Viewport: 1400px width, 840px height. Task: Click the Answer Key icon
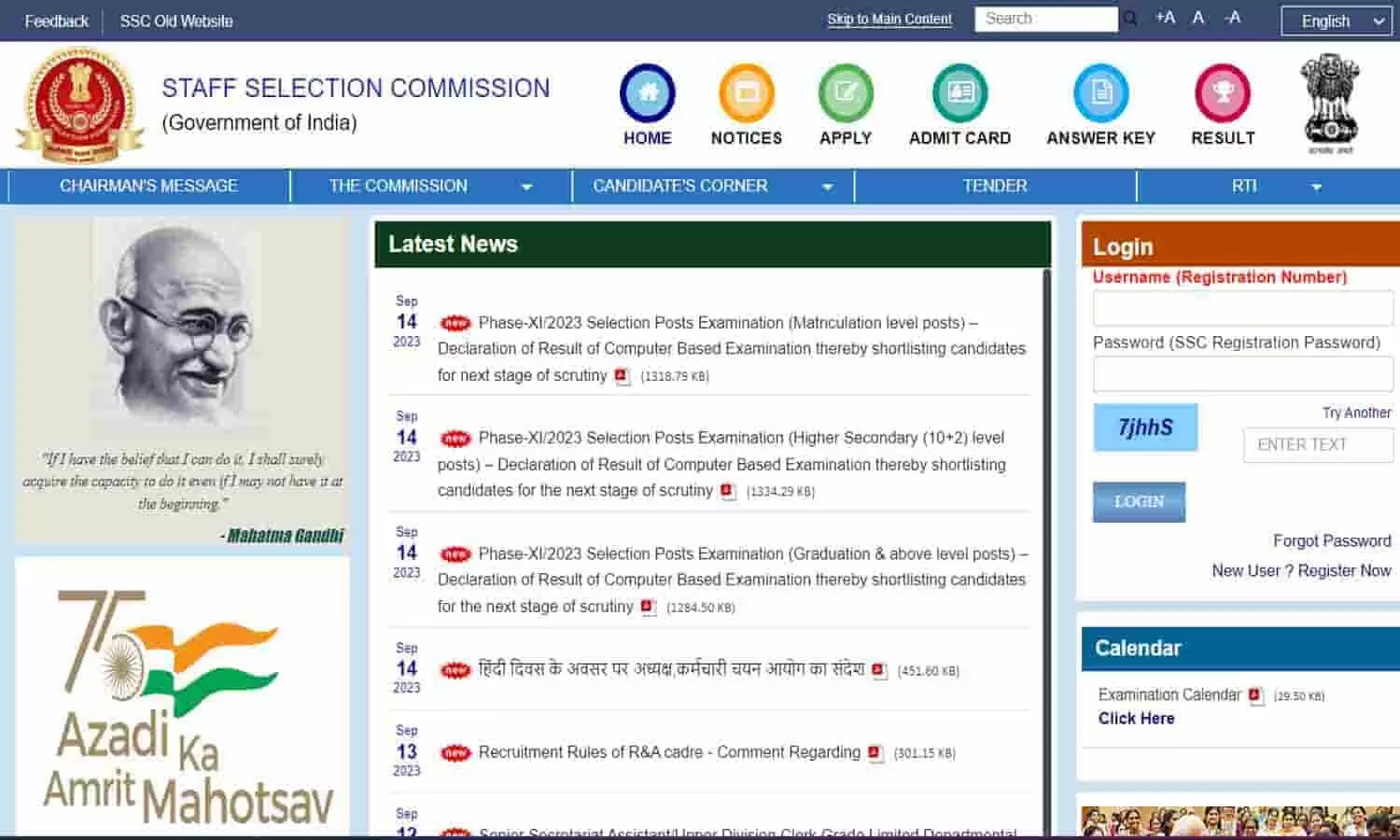[1100, 93]
